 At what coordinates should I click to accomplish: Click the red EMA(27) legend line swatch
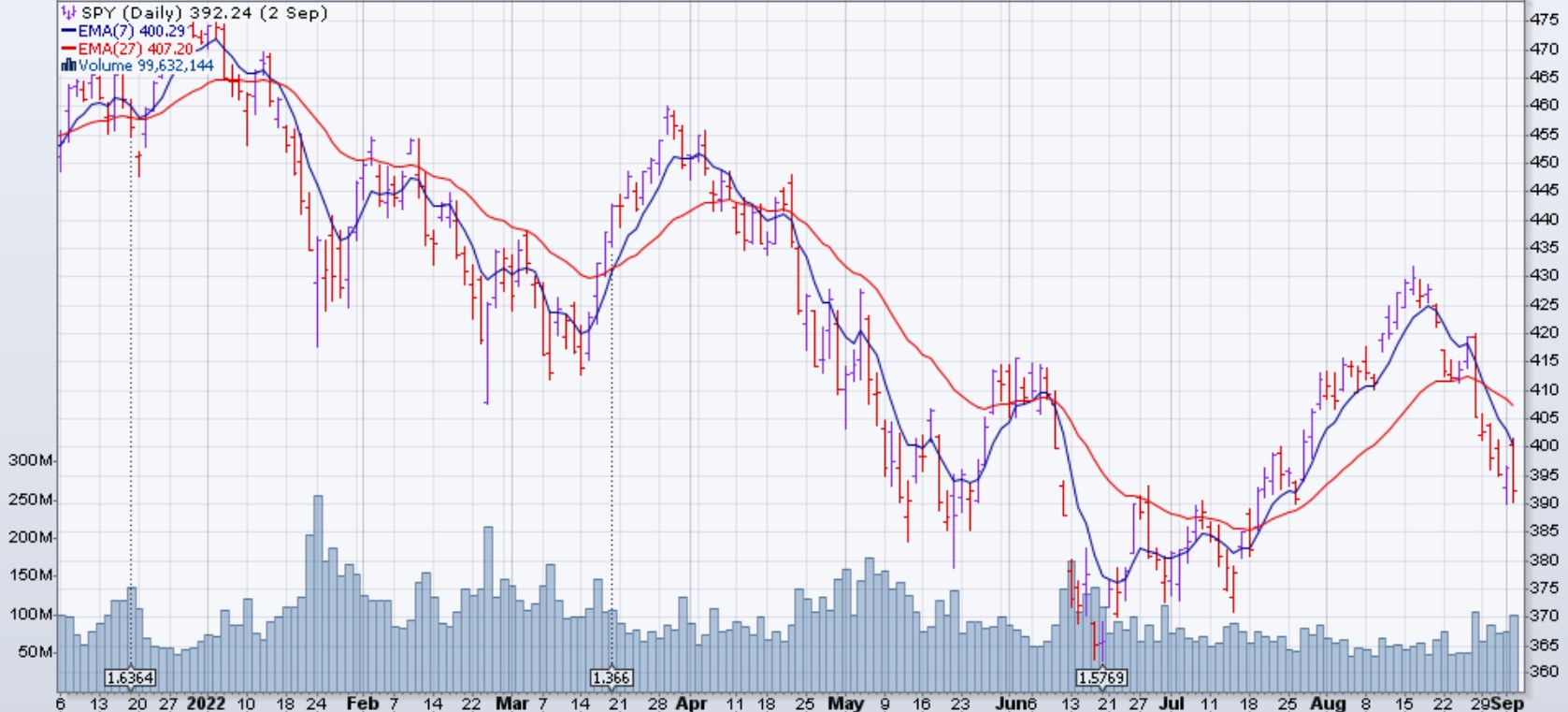tap(68, 49)
